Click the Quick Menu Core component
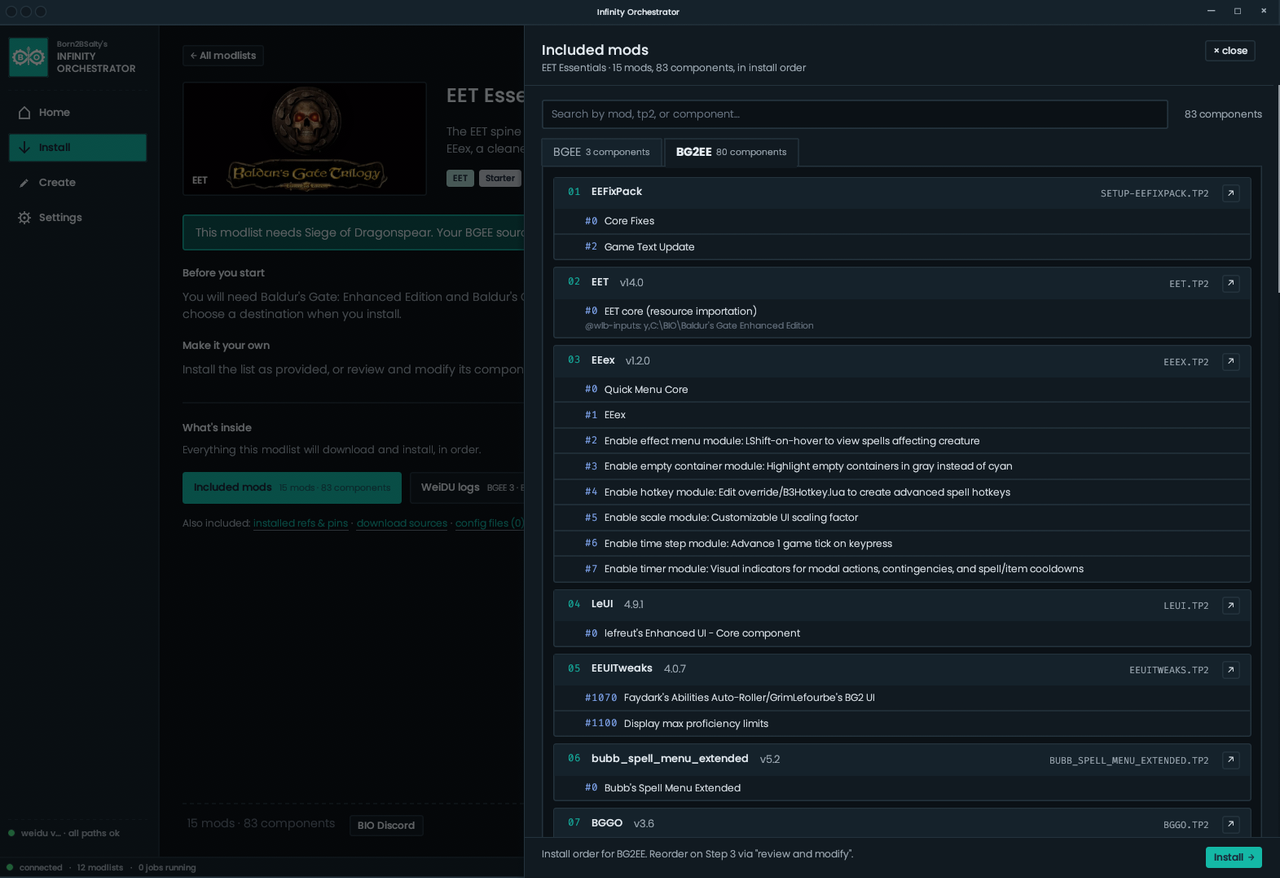Viewport: 1280px width, 878px height. tap(902, 389)
